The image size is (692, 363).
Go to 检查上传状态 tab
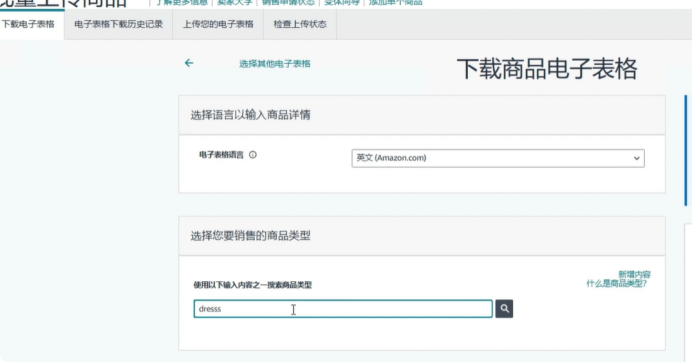[x=300, y=24]
